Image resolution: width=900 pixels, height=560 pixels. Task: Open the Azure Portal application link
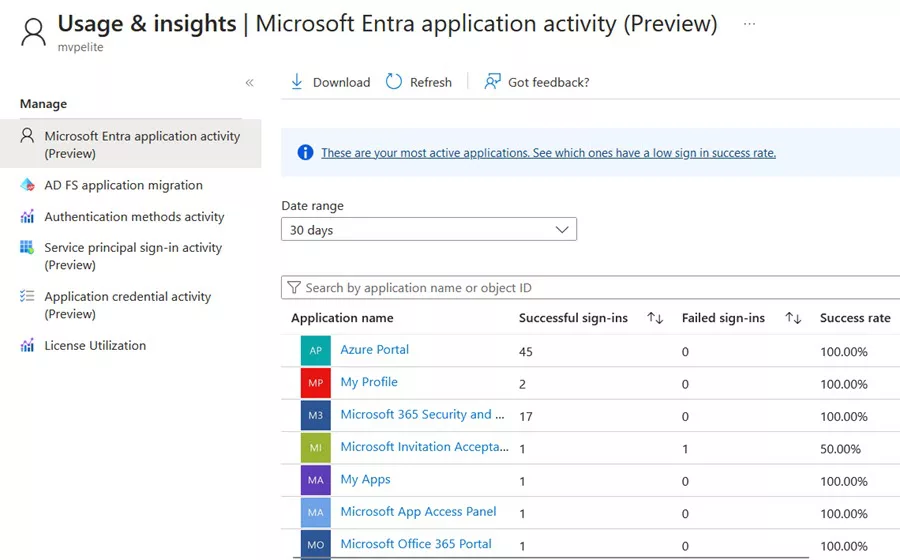(374, 349)
